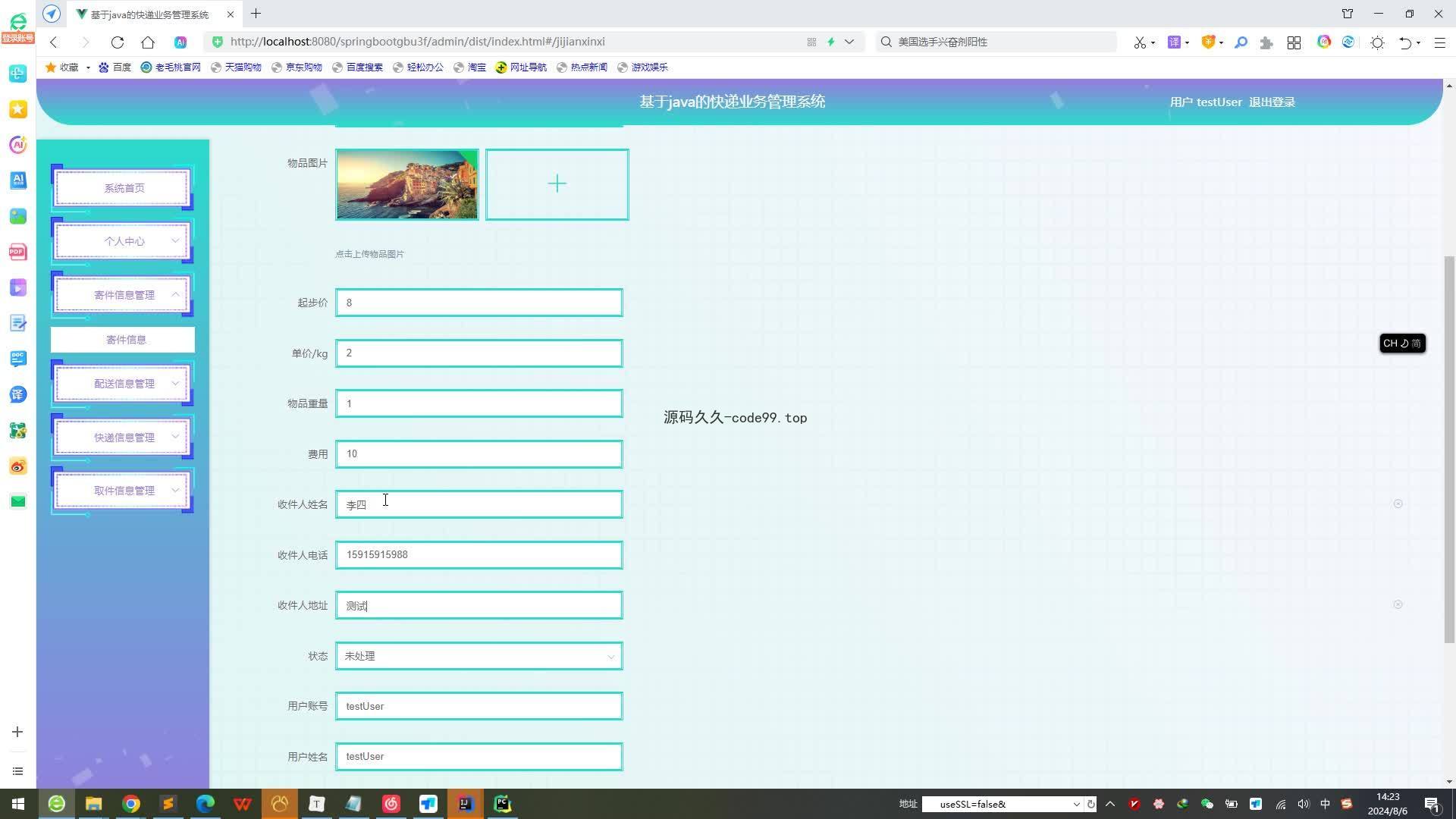The image size is (1456, 819).
Task: Open the 状态 dropdown showing 未处理
Action: 479,656
